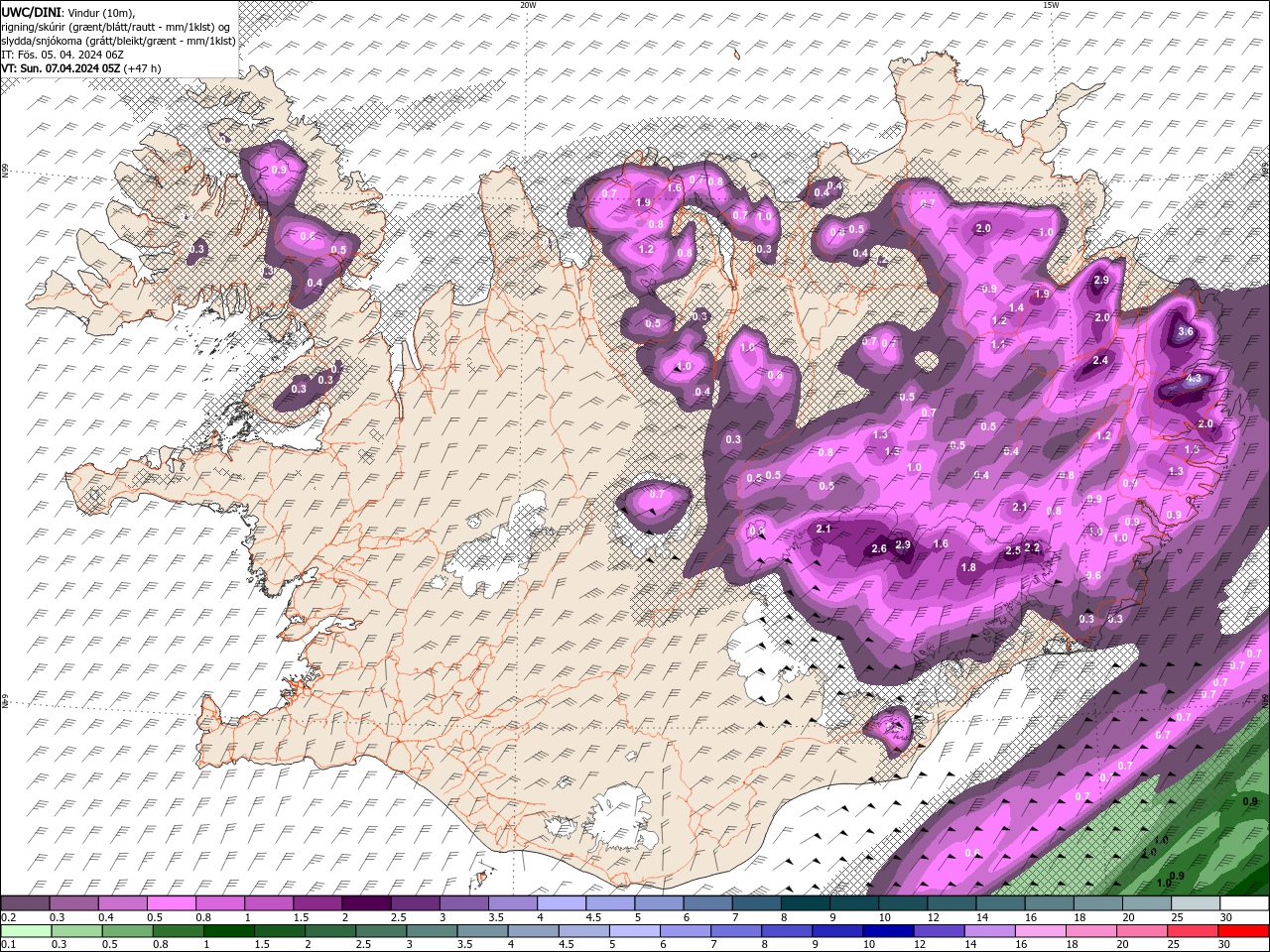Select the valid time 'VT: Sun. 07.04.2024 05Z'
1270x952 pixels.
61,68
